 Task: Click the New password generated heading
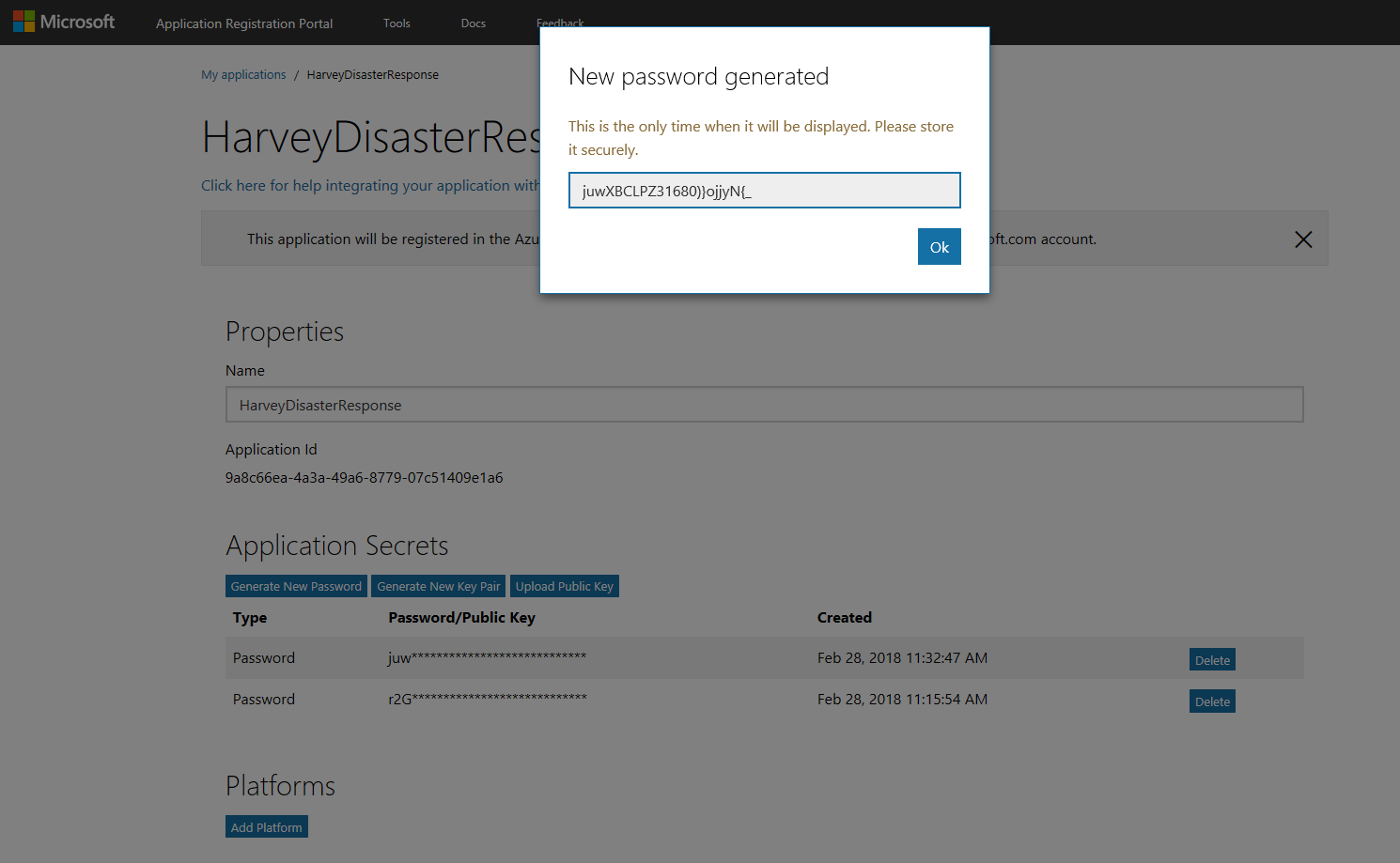(x=698, y=76)
